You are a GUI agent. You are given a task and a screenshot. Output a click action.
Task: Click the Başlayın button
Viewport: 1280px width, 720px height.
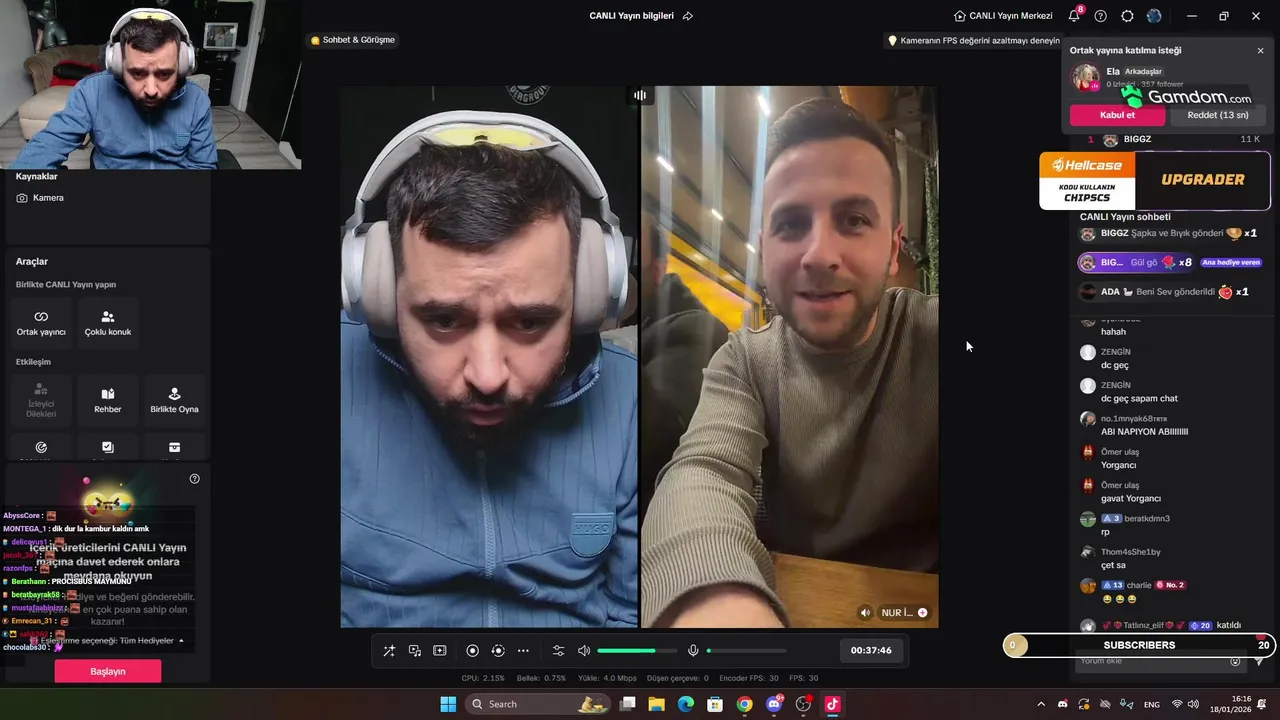[108, 671]
